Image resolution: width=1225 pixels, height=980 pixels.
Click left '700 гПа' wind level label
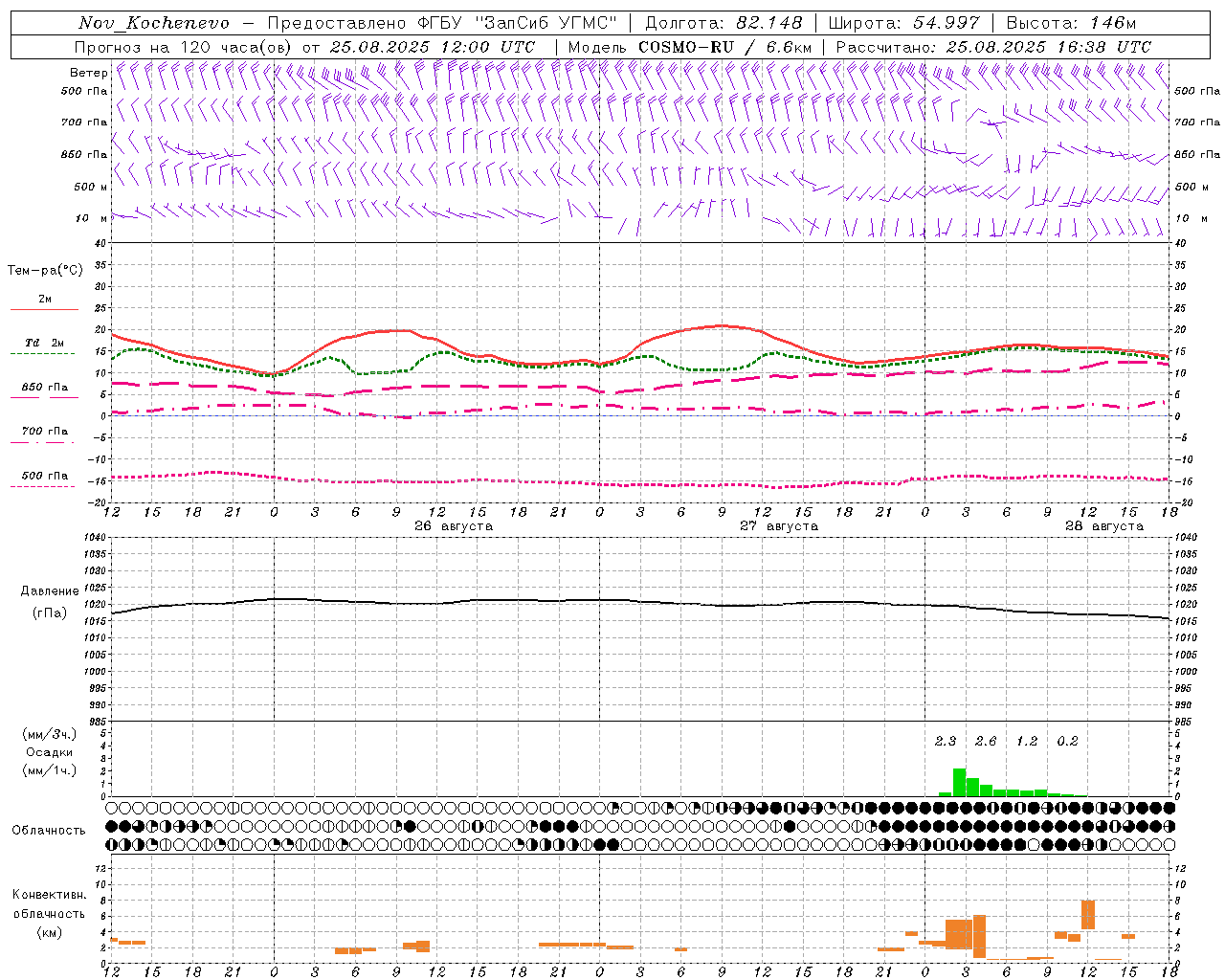pos(84,122)
